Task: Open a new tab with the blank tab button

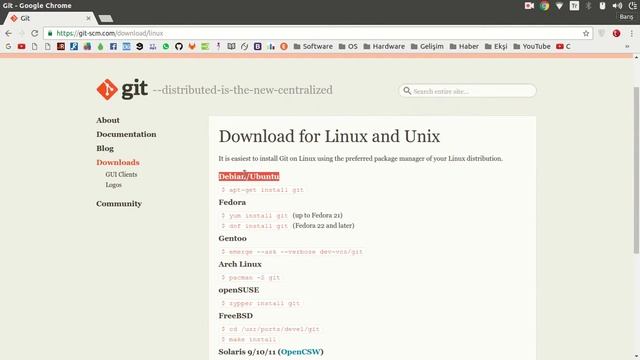Action: [106, 18]
